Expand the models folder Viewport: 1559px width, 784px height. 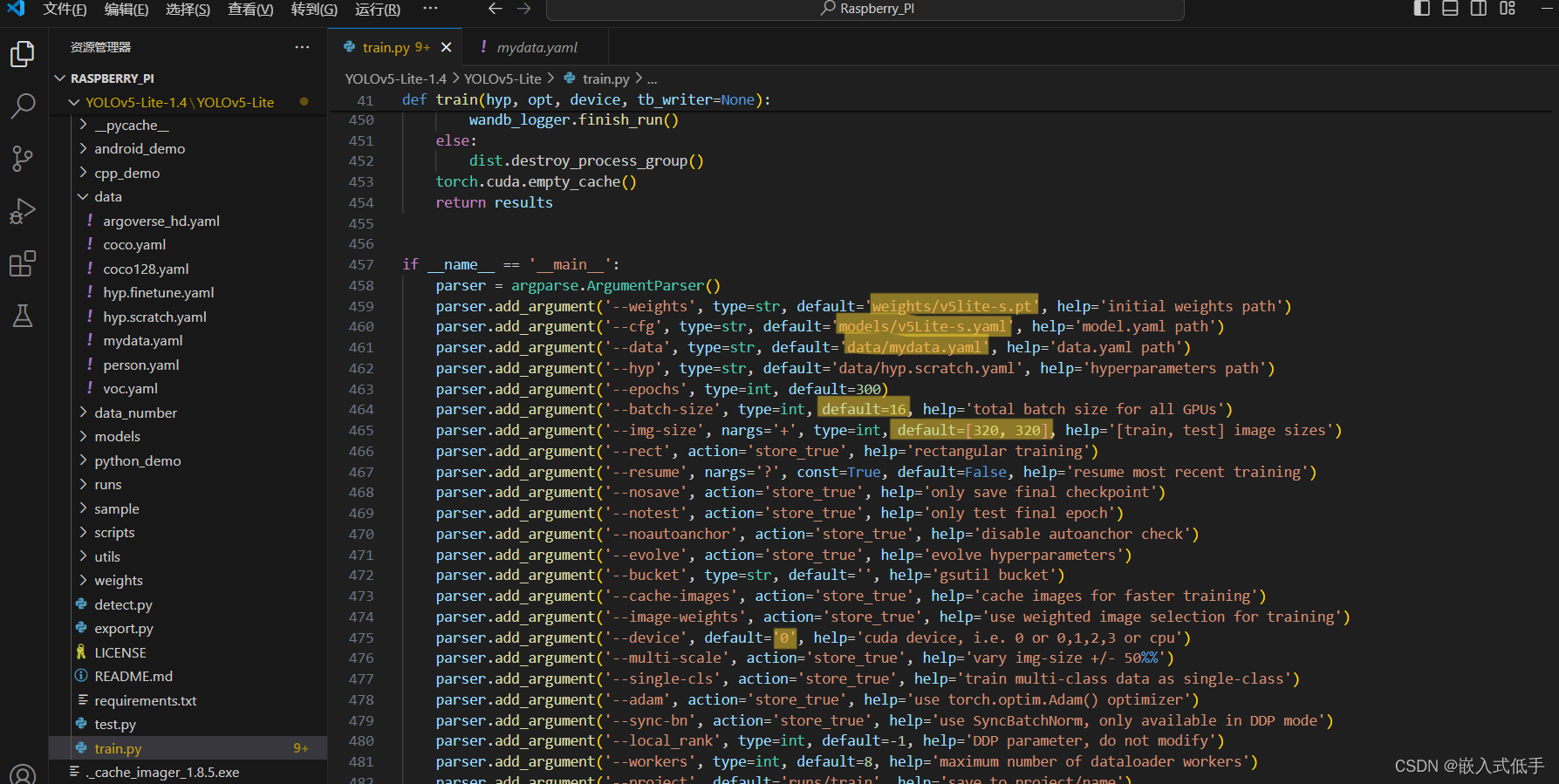click(188, 437)
